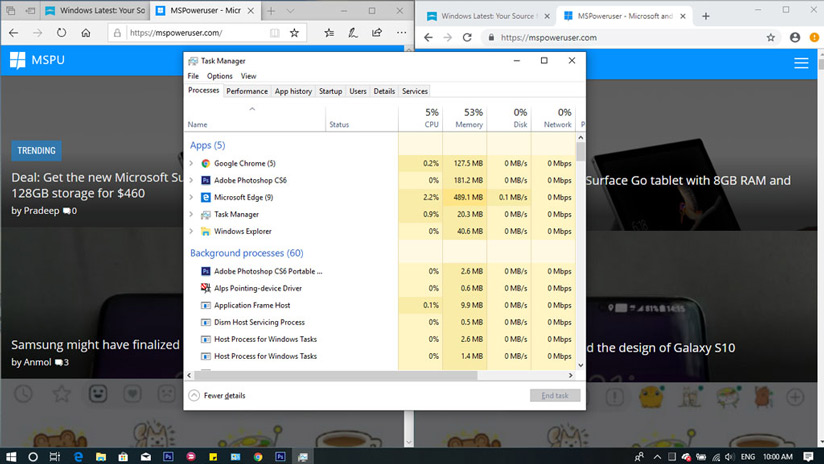Open the Windows Start button
The width and height of the screenshot is (824, 464).
coord(11,457)
